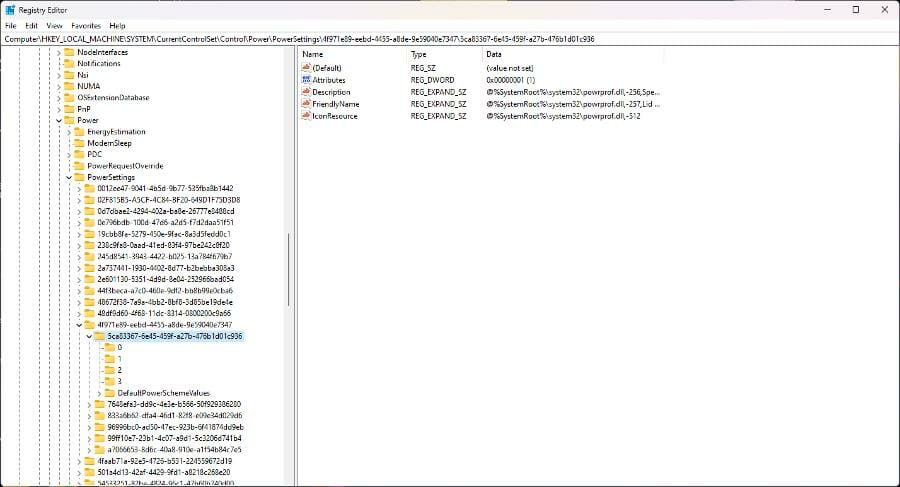
Task: Click the 0x00000001 (1) Attributes data
Action: [510, 80]
